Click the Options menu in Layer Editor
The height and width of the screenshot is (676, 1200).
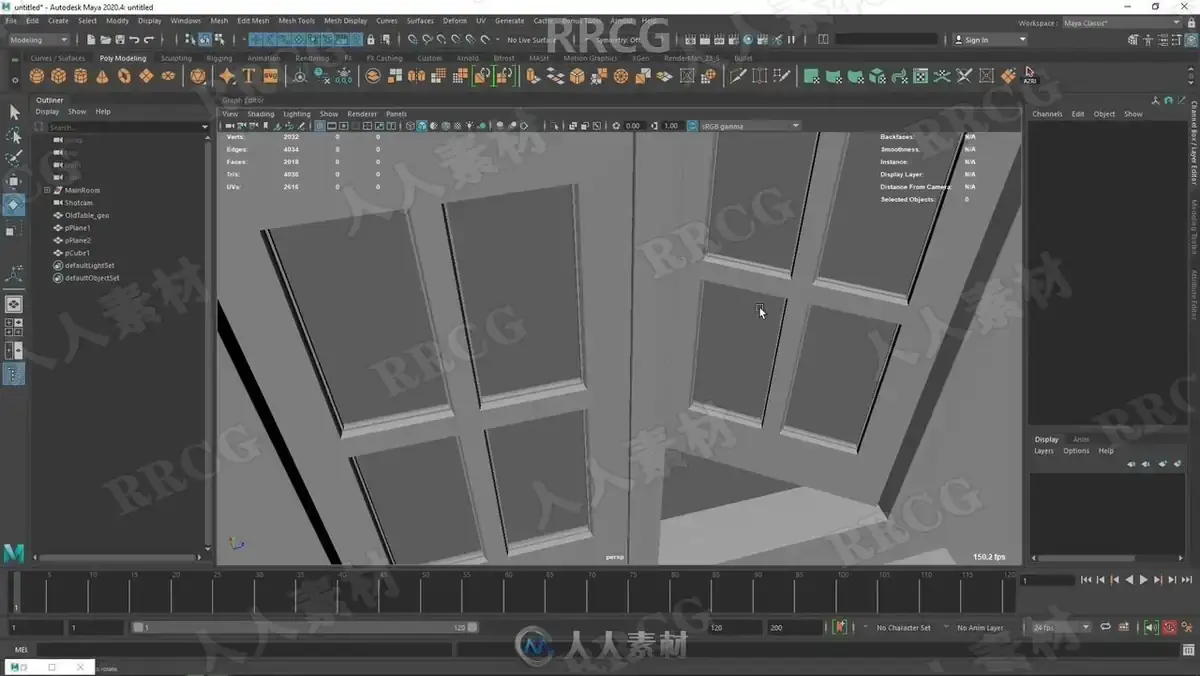click(1076, 451)
